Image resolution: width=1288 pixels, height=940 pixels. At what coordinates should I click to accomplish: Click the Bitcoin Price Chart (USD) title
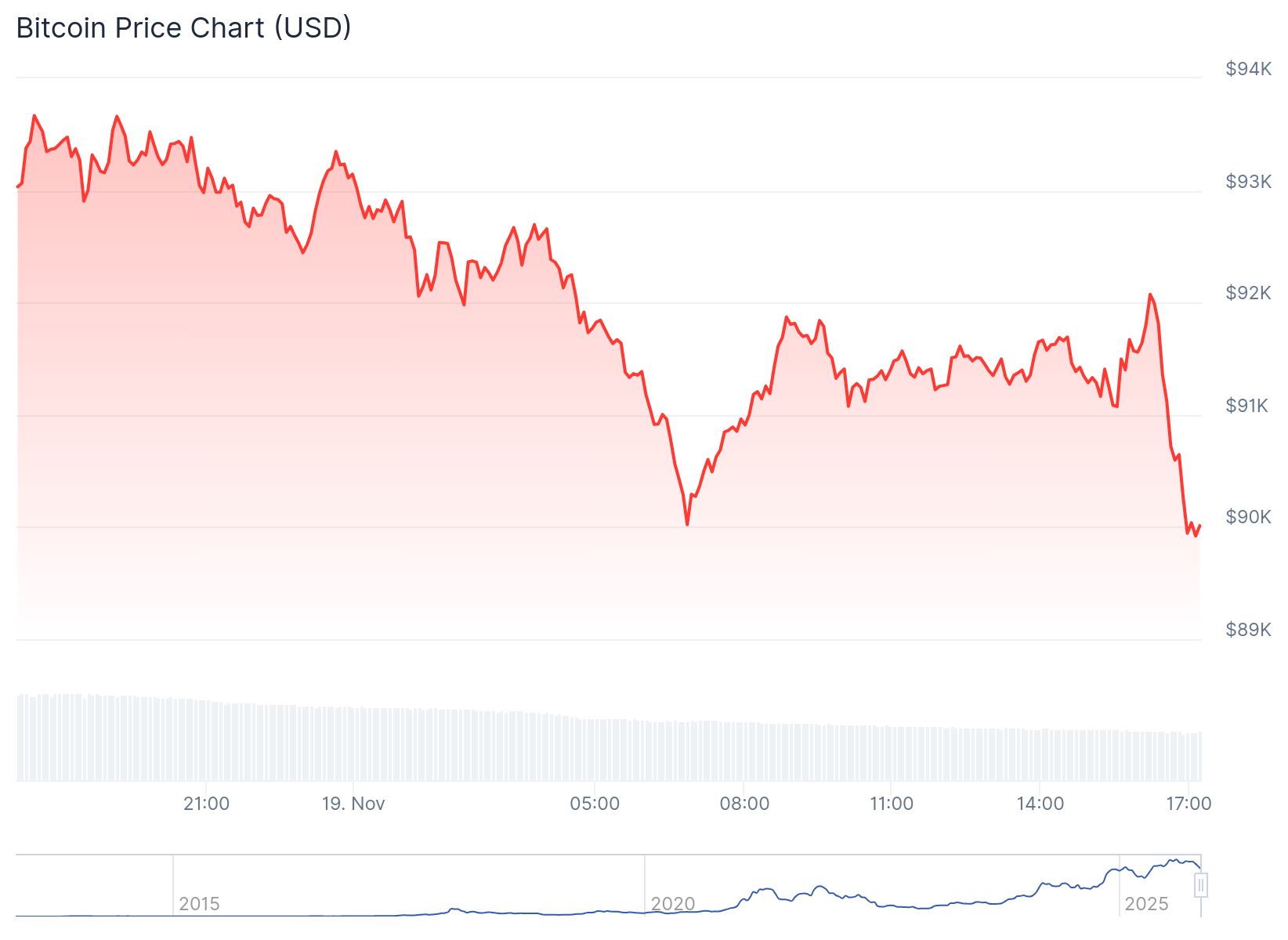click(x=183, y=27)
